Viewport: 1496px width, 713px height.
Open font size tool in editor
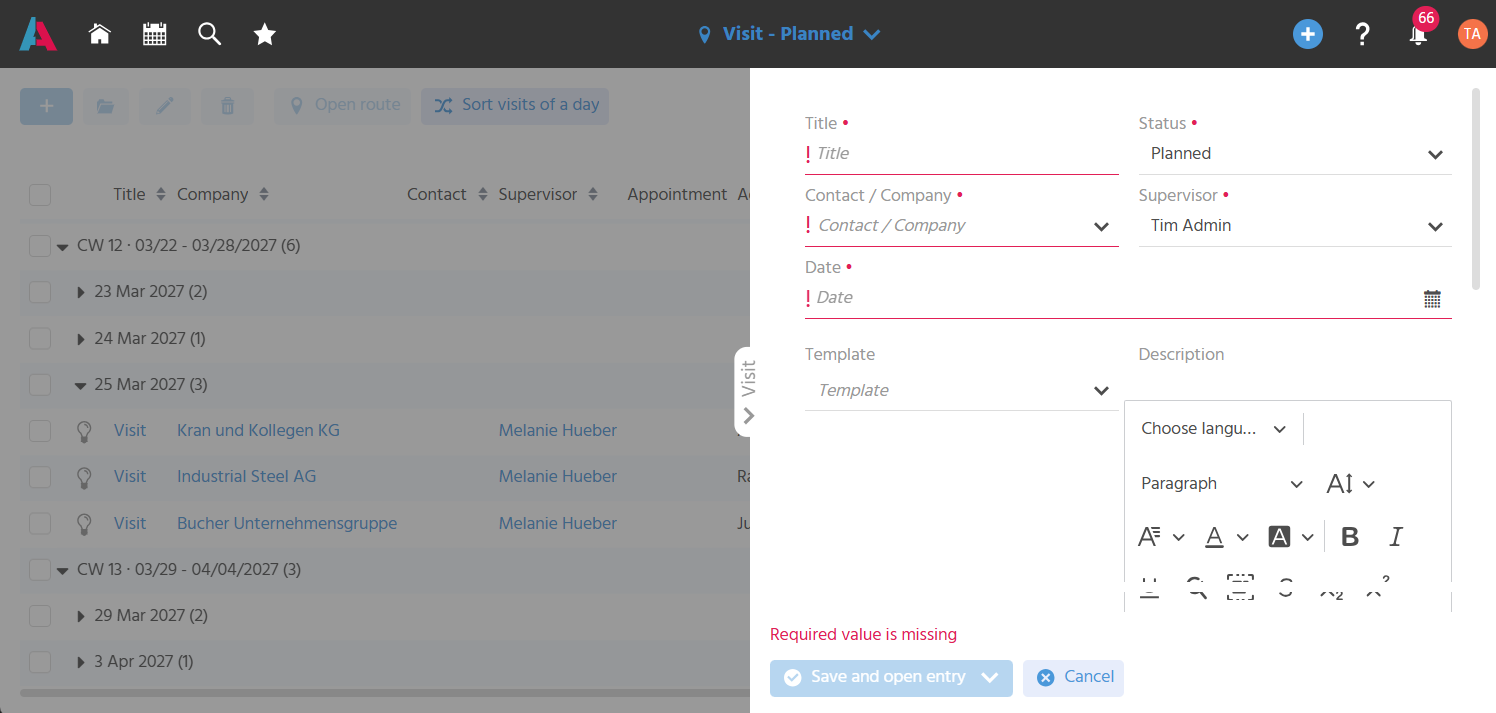coord(1351,484)
